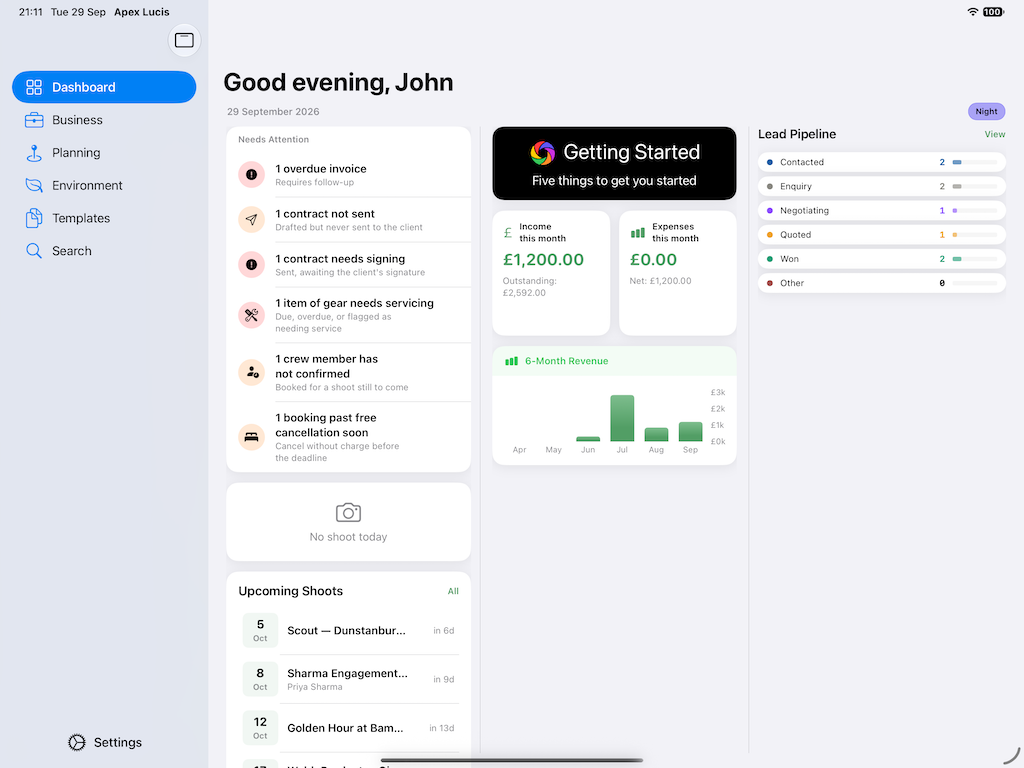Click the September revenue bar
Image resolution: width=1024 pixels, height=768 pixels.
[690, 432]
